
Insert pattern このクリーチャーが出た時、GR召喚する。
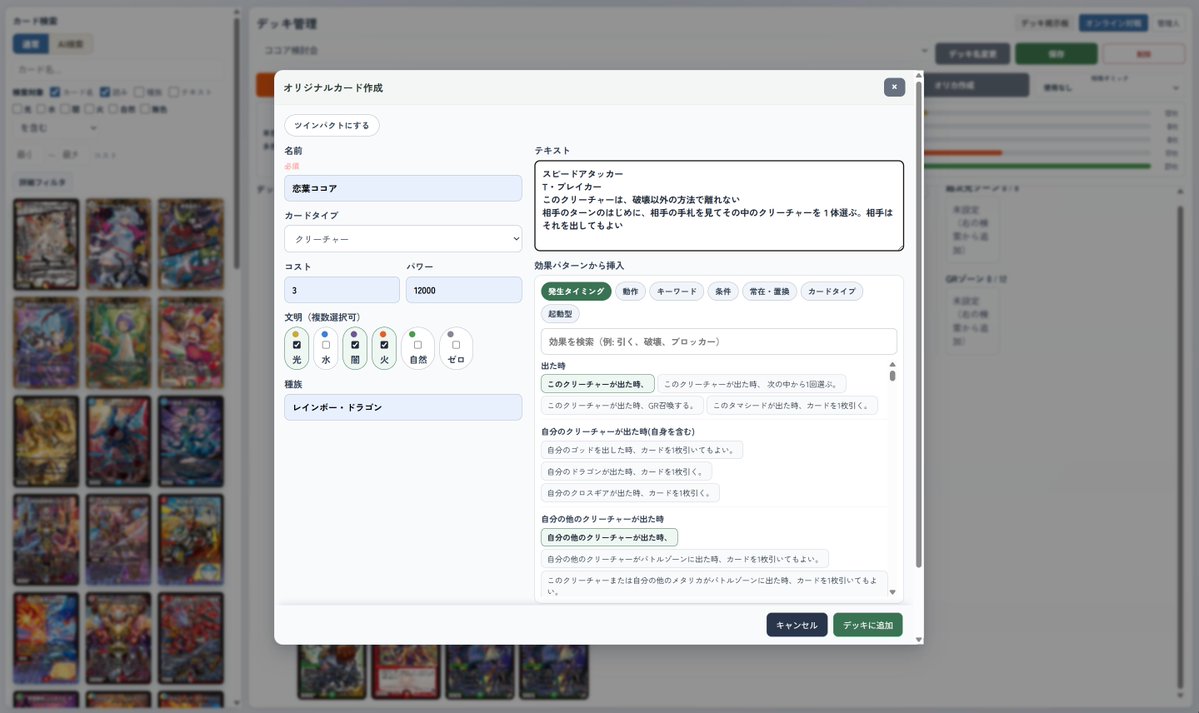tap(622, 405)
